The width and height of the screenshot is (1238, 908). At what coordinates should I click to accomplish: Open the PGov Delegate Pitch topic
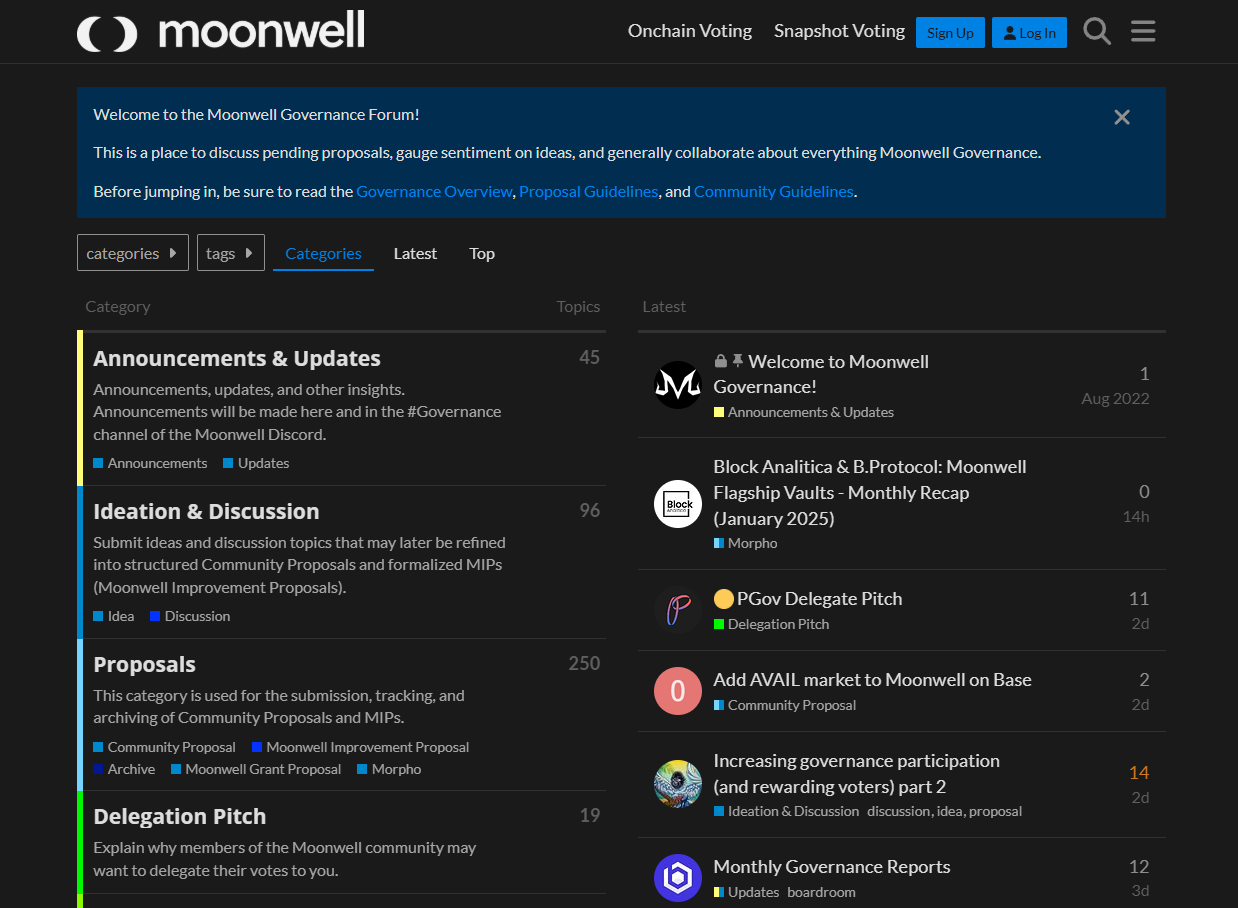point(819,598)
